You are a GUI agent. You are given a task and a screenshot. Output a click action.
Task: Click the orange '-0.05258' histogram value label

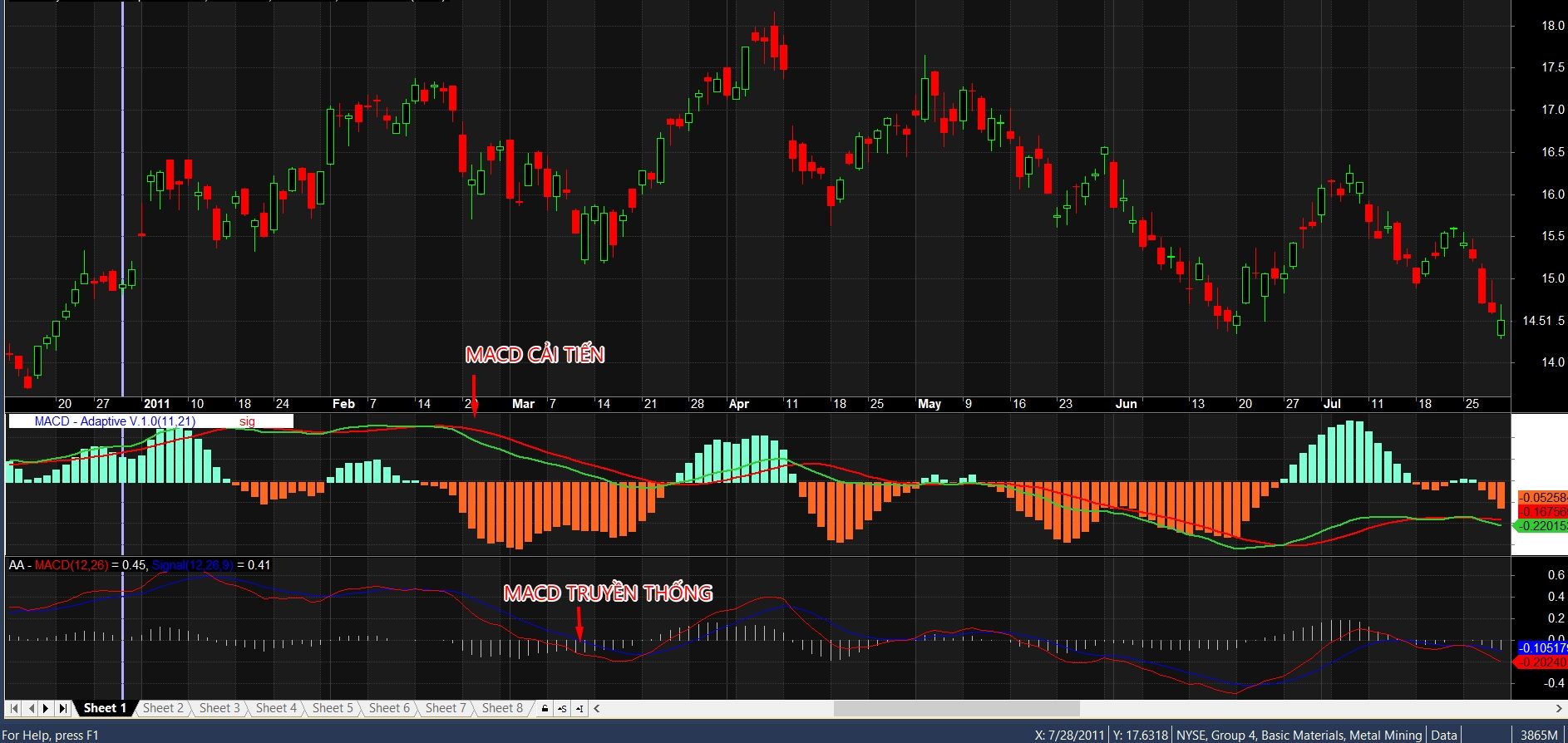(1542, 498)
